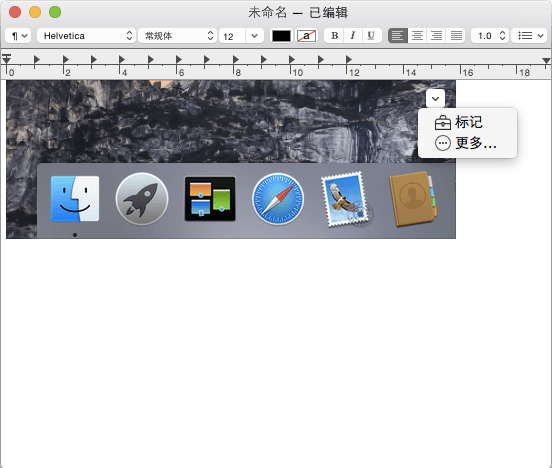Screen dimensions: 552x468
Task: Open the list bullets and numbering dropdown
Action: pos(529,36)
